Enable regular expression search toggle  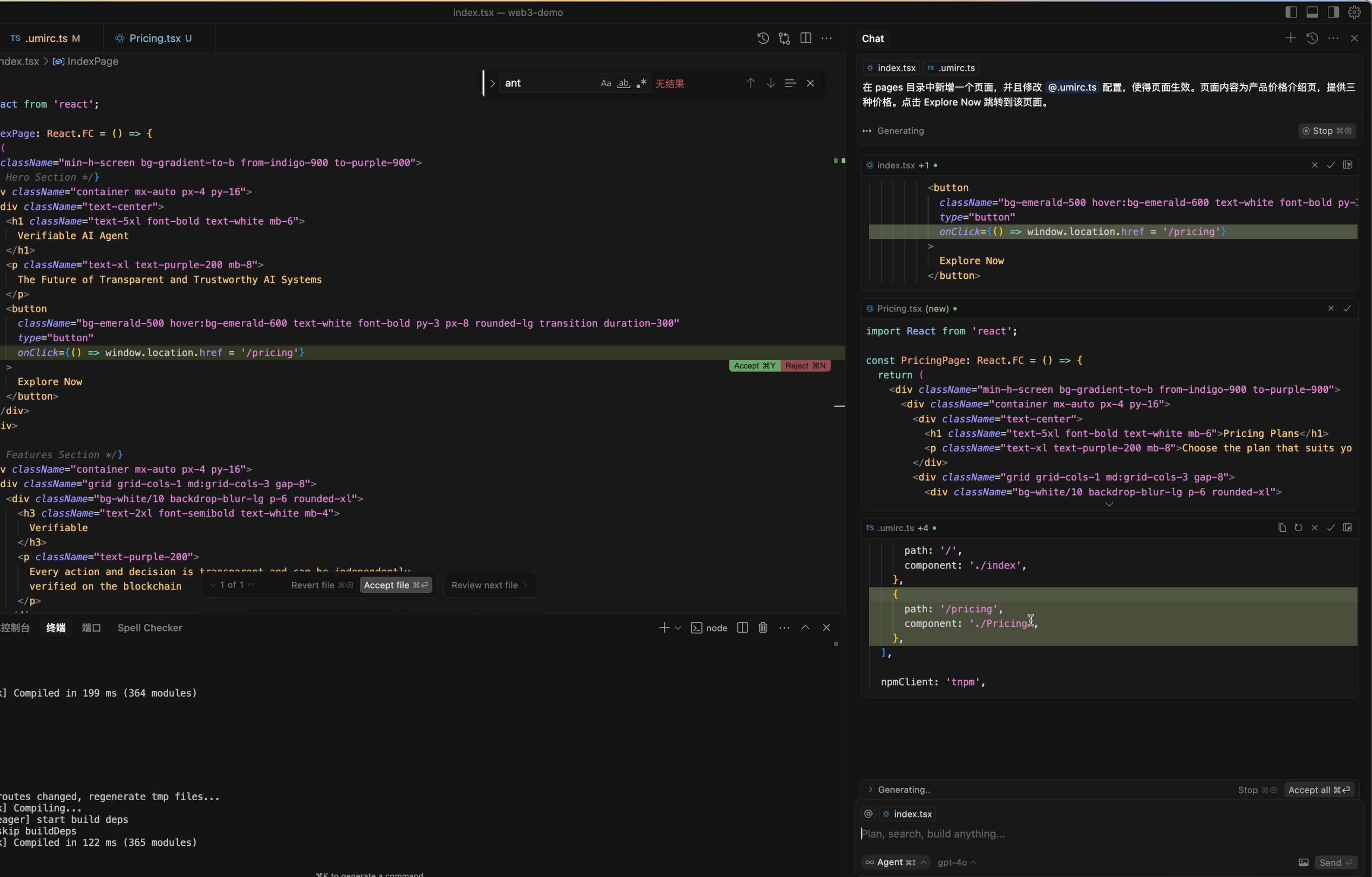642,83
